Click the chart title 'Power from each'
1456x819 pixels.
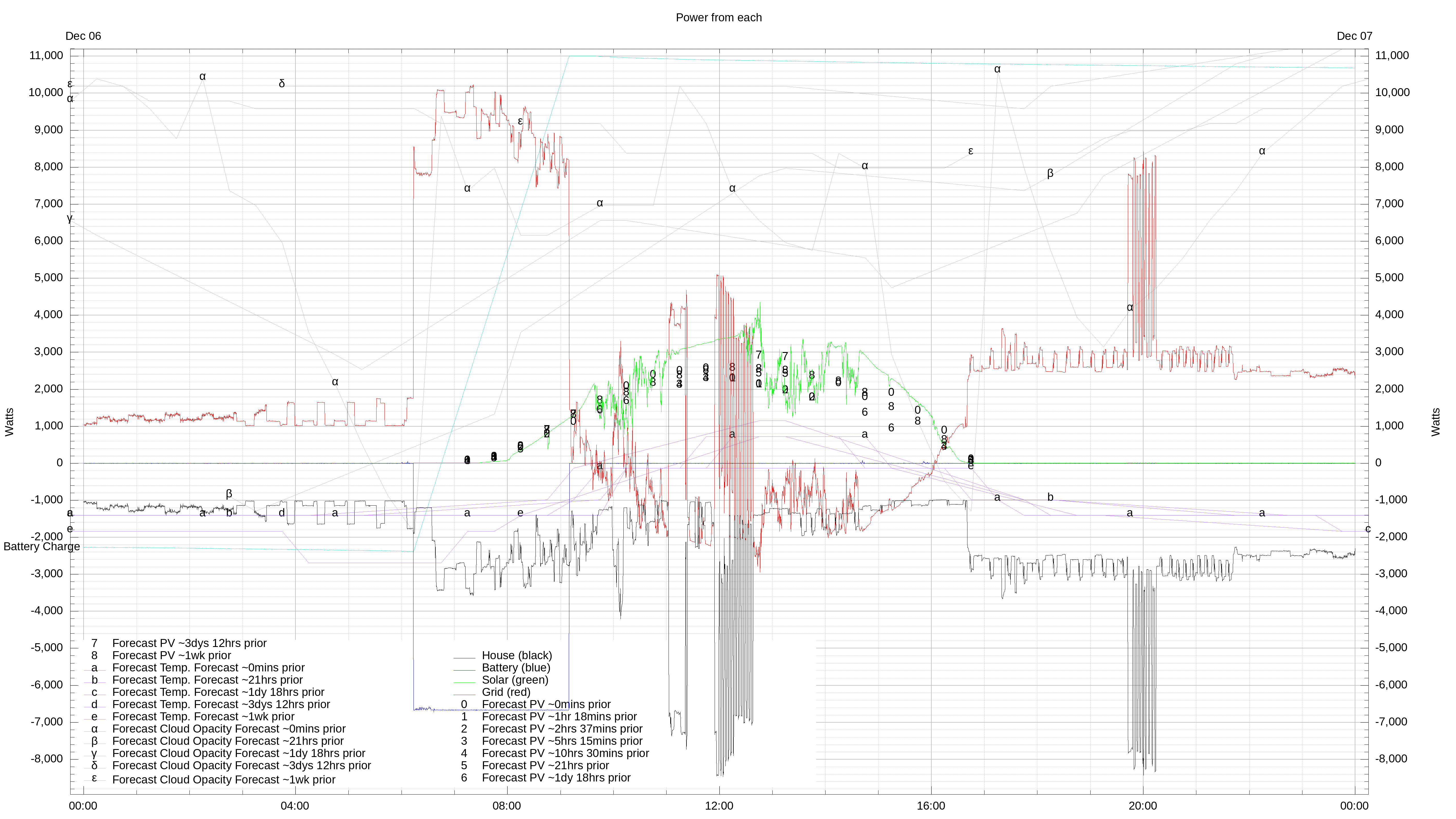coord(718,18)
